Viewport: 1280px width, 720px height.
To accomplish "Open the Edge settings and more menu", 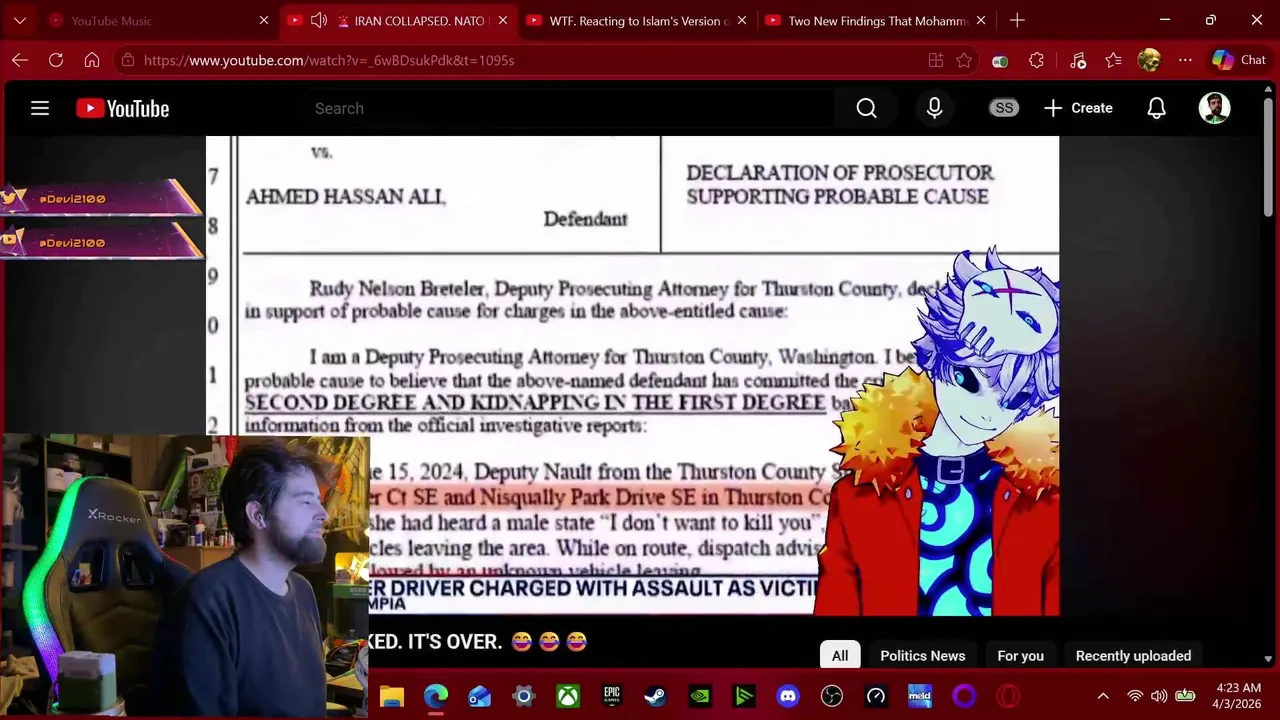I will click(1185, 60).
